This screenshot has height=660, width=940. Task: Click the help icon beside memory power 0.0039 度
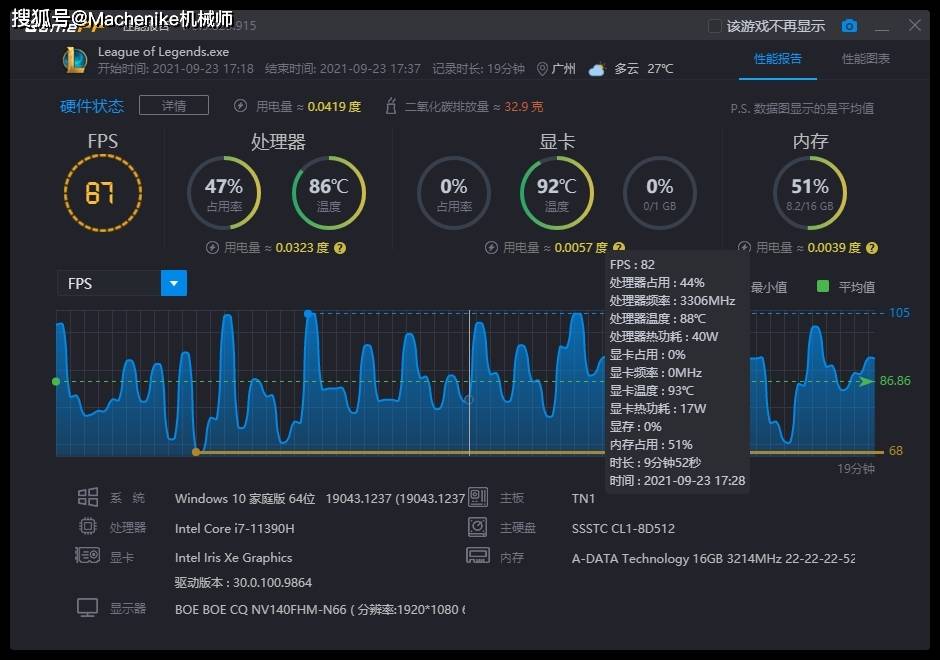pos(872,248)
